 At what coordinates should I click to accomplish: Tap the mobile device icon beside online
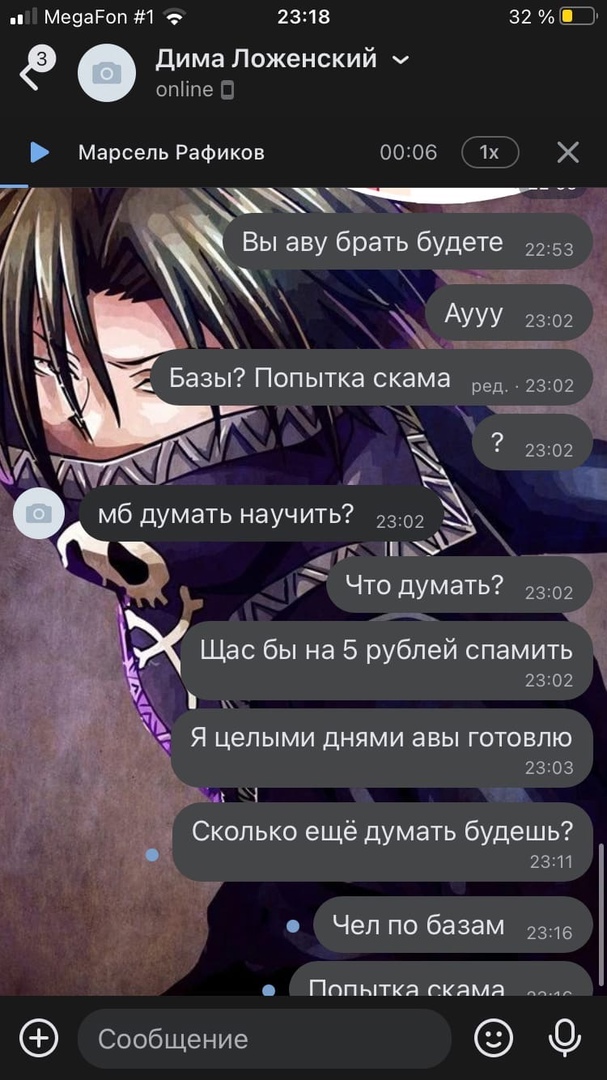227,90
